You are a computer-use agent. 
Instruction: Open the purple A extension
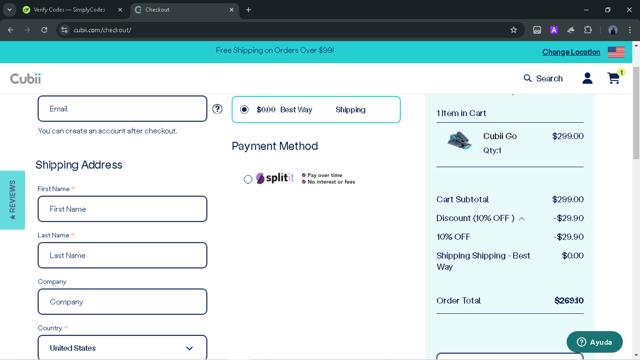click(554, 30)
